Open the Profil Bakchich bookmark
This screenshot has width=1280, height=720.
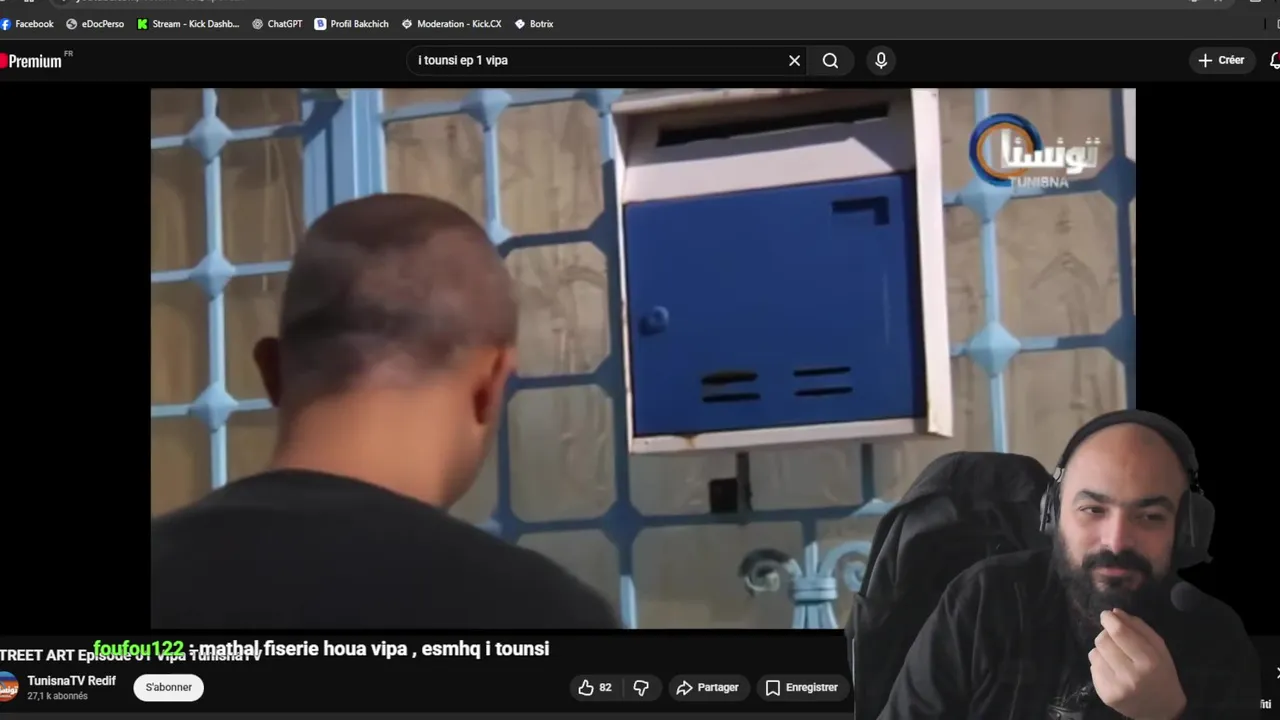click(x=351, y=24)
